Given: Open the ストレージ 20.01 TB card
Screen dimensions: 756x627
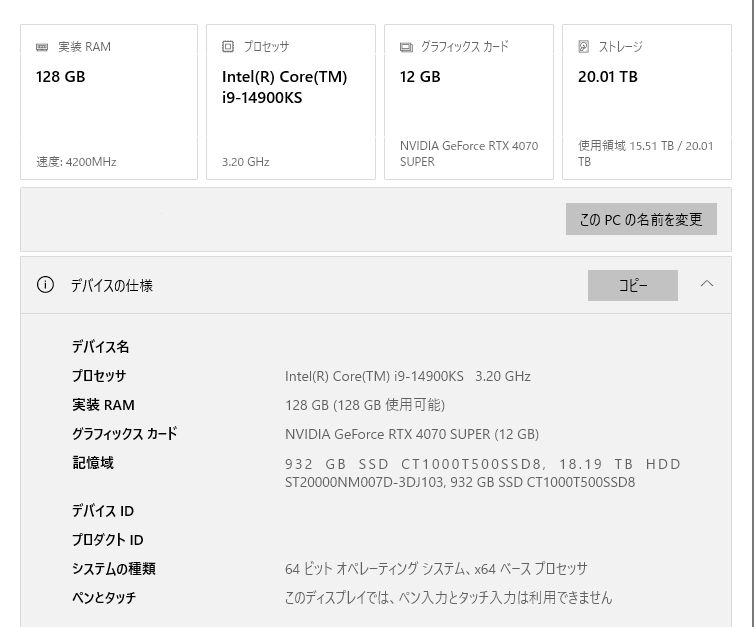Looking at the screenshot, I should tap(647, 102).
